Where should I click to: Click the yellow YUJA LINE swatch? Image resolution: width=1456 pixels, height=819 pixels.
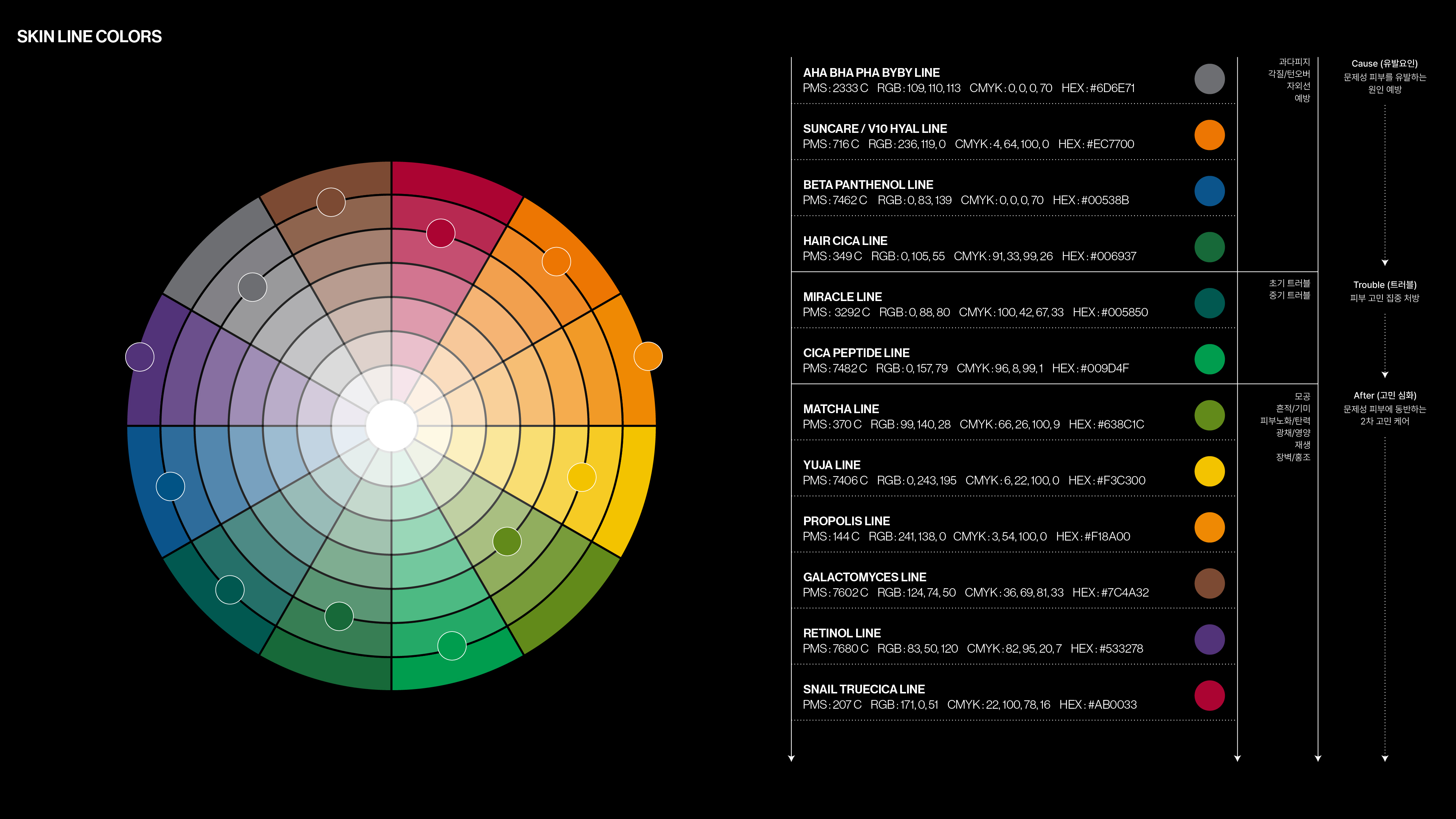(1209, 471)
